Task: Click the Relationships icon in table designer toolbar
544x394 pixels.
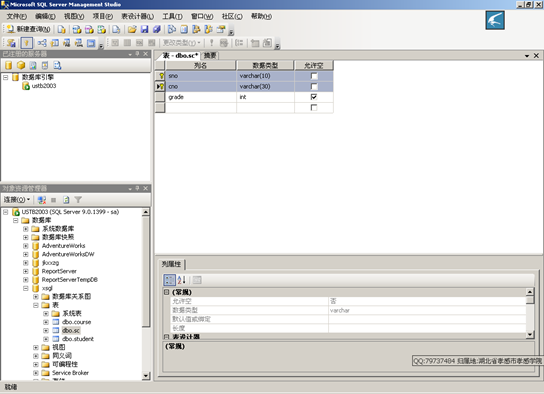Action: (42, 43)
